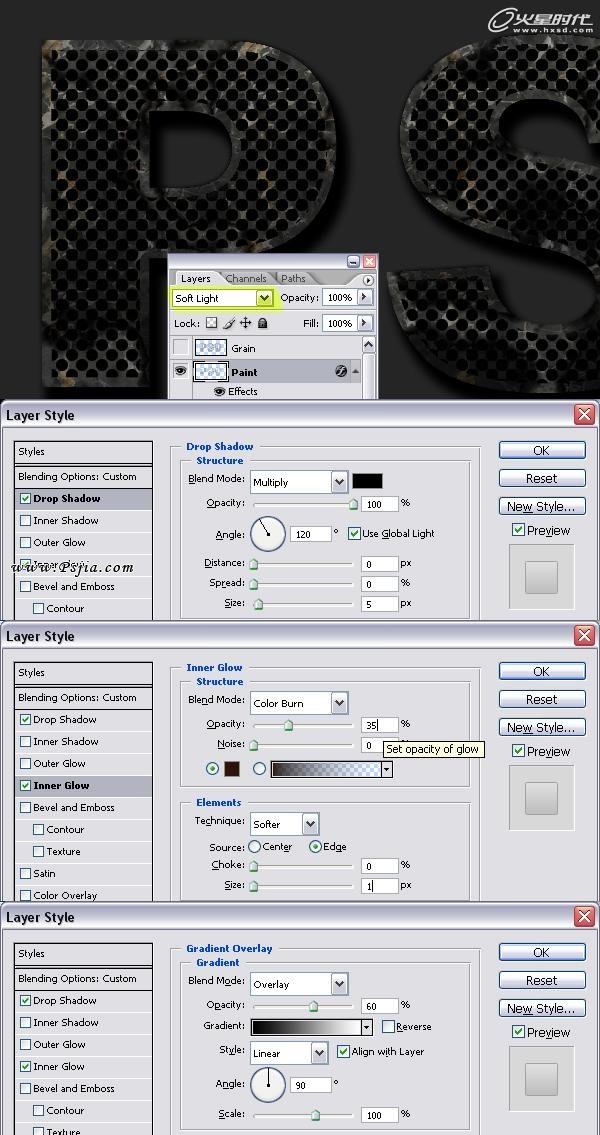
Task: Click the dark brown Inner Glow color swatch
Action: click(231, 769)
